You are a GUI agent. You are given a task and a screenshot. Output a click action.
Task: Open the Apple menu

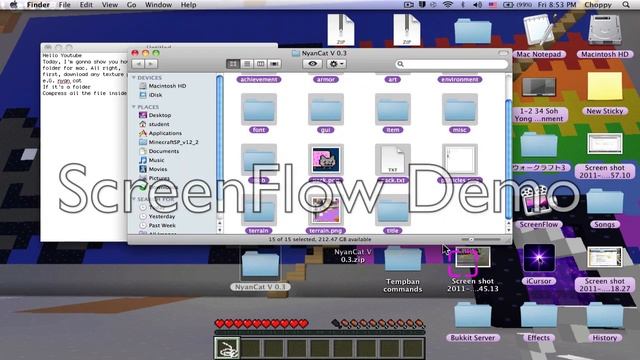point(13,5)
